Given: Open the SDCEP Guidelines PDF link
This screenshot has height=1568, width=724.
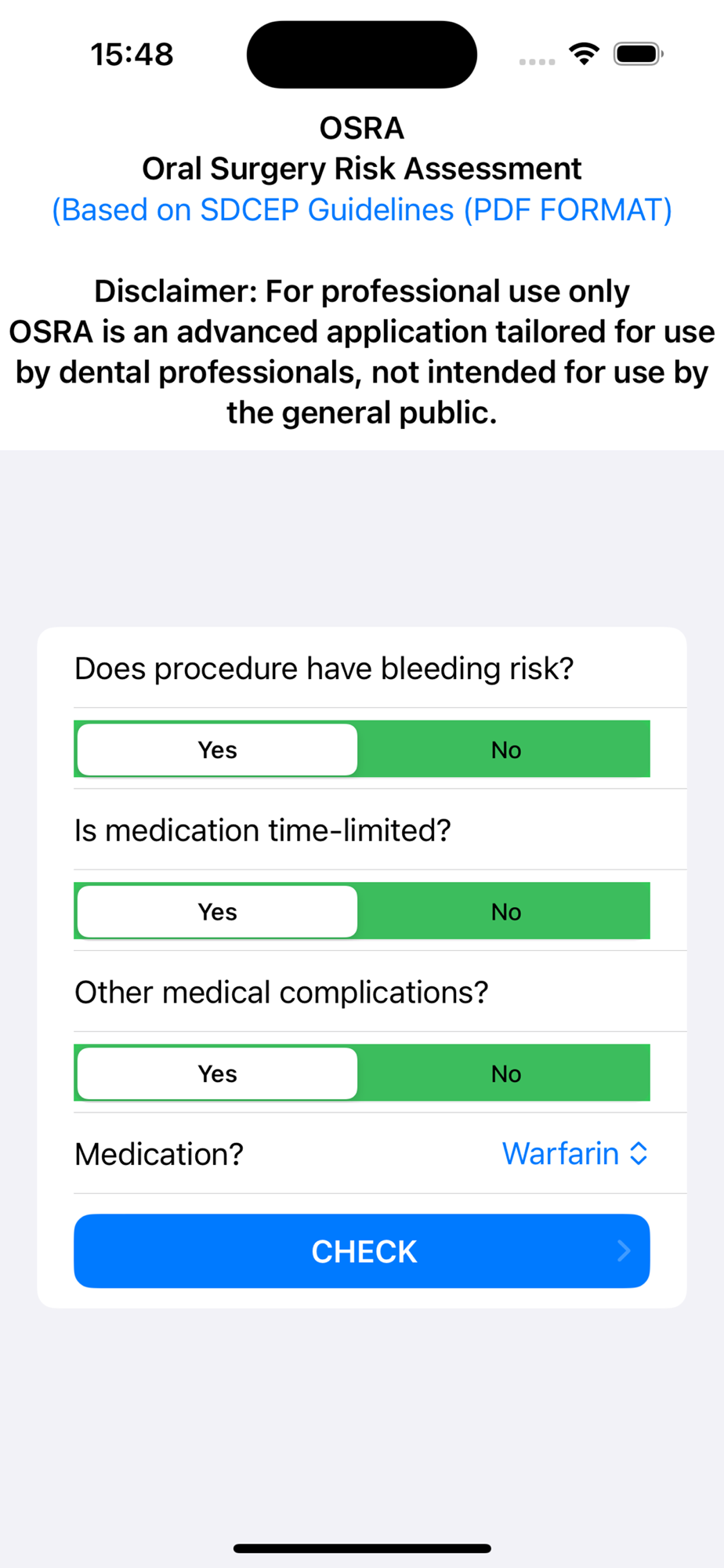Looking at the screenshot, I should pyautogui.click(x=362, y=210).
